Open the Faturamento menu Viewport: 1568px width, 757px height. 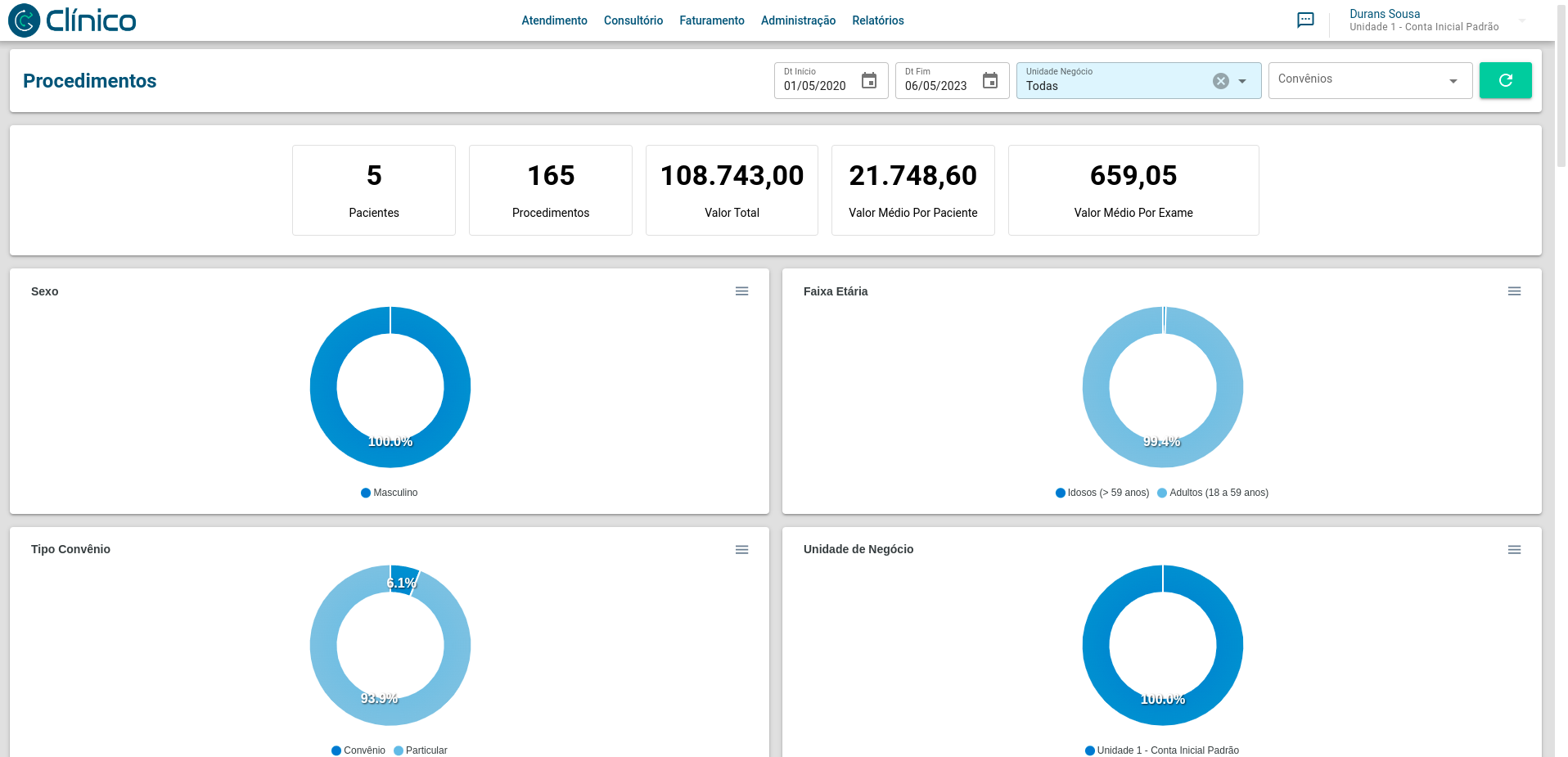pos(711,20)
